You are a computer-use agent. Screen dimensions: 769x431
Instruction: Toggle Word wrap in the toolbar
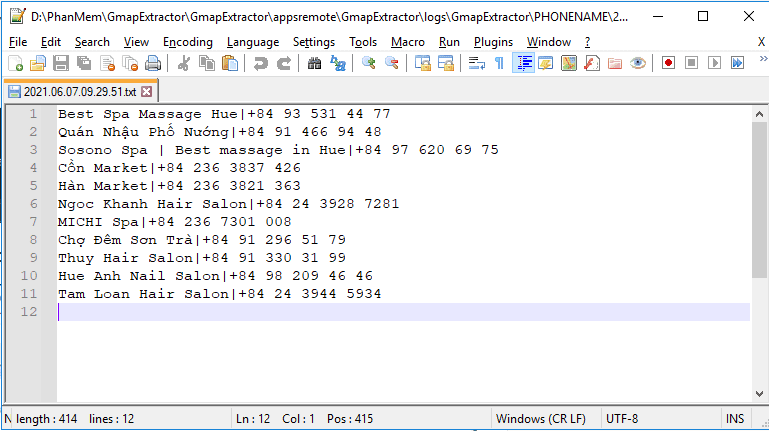coord(476,63)
